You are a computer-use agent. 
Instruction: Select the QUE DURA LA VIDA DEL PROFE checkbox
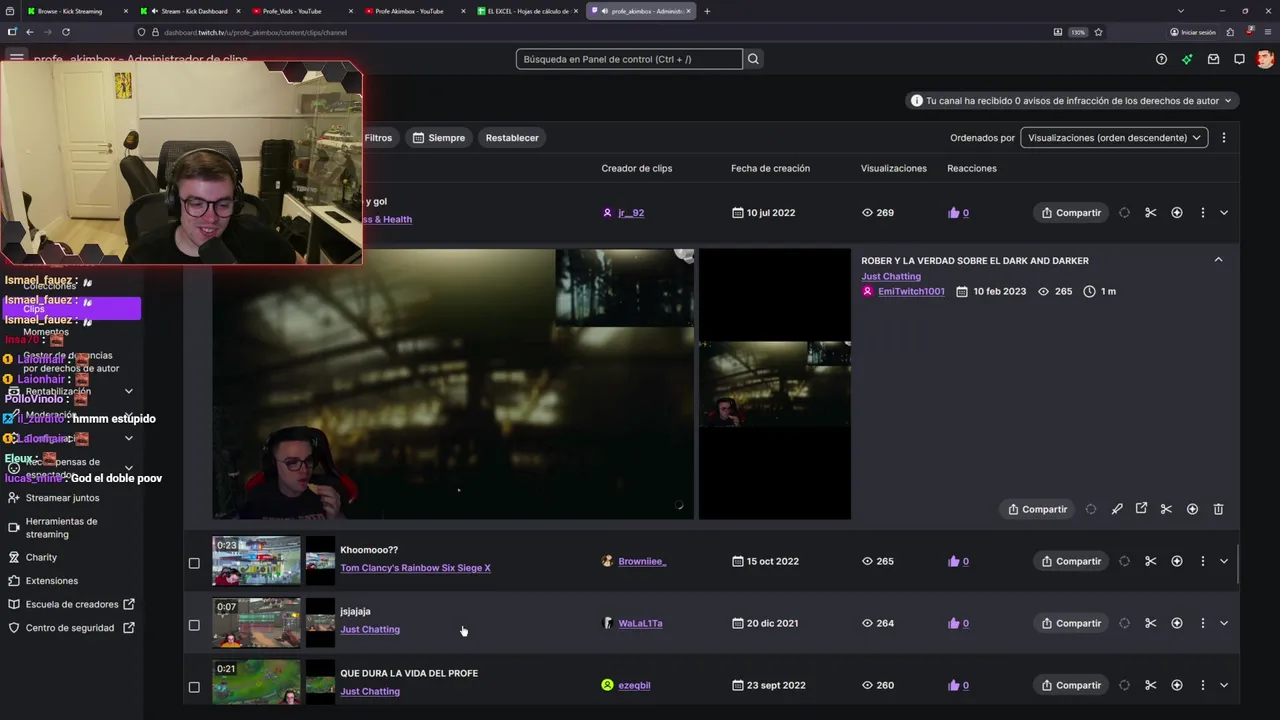[x=194, y=687]
